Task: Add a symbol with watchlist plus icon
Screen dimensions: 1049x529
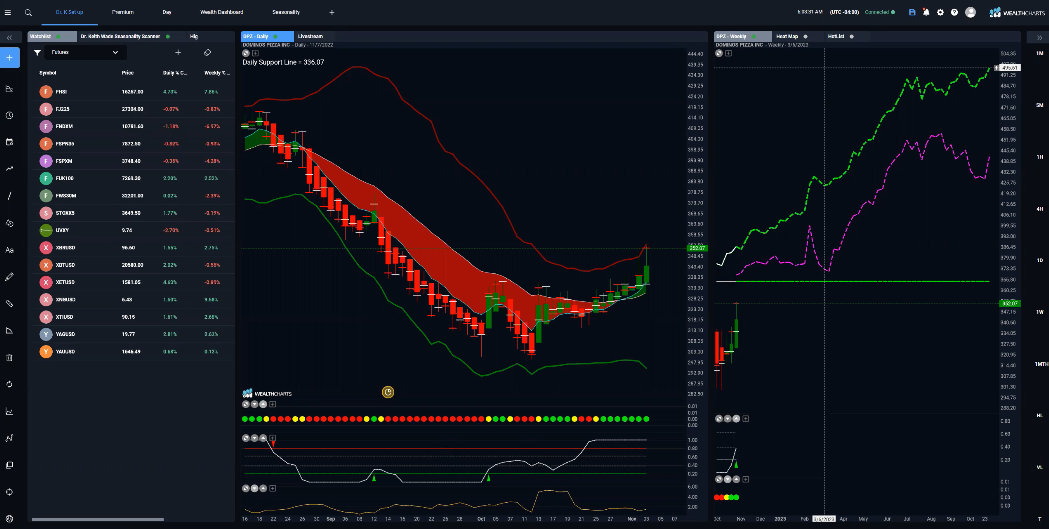Action: (x=178, y=52)
